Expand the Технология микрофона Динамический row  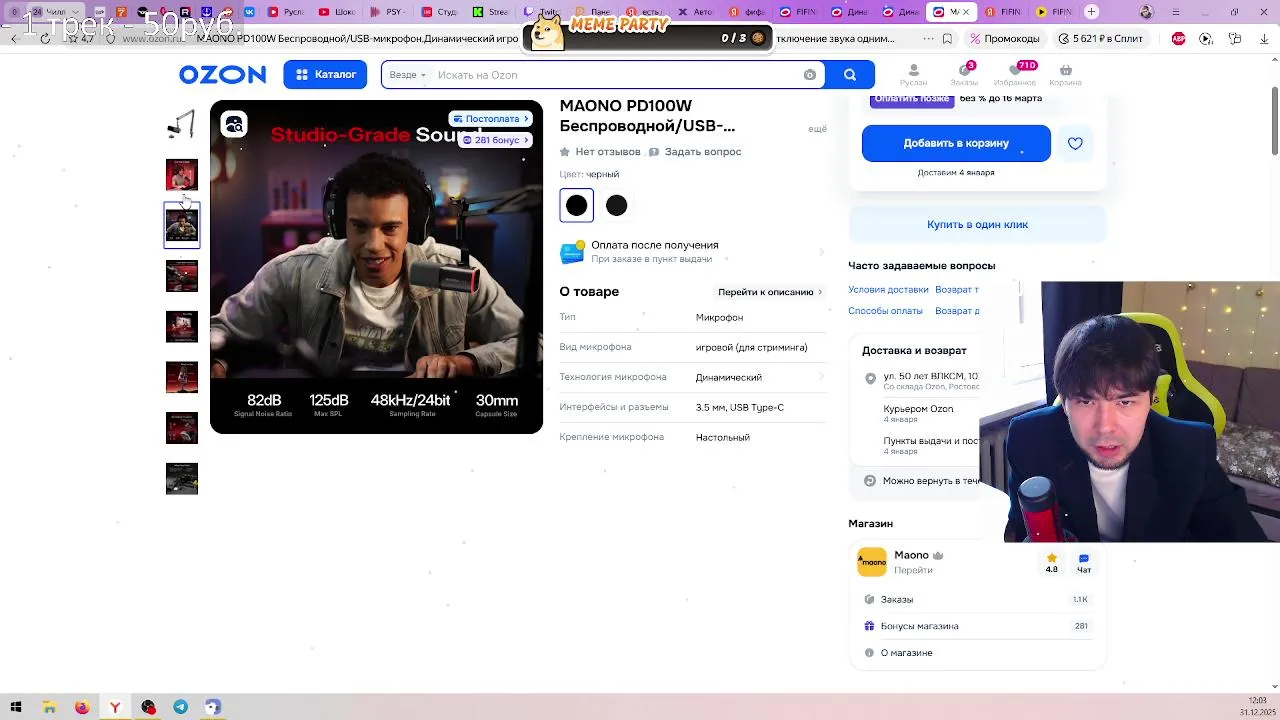click(693, 377)
